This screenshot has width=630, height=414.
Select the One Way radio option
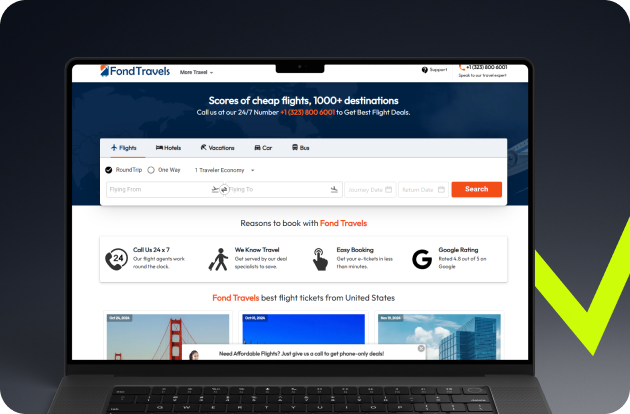tap(151, 170)
